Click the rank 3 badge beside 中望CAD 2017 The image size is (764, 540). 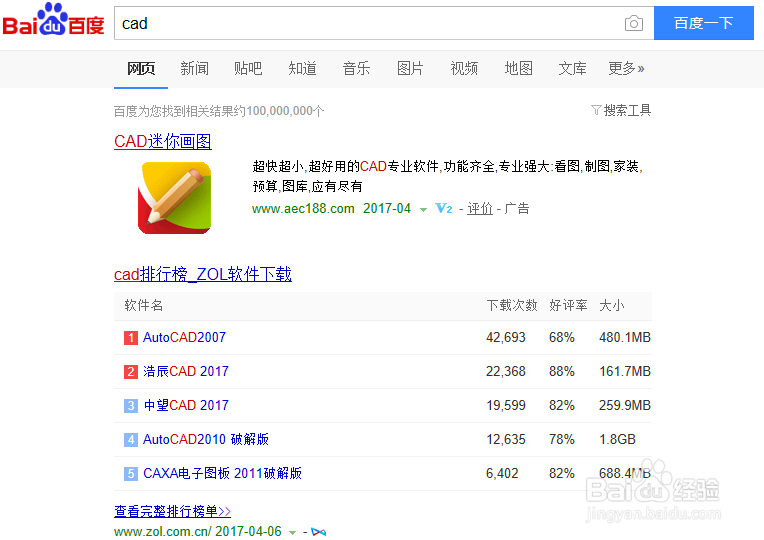coord(131,405)
